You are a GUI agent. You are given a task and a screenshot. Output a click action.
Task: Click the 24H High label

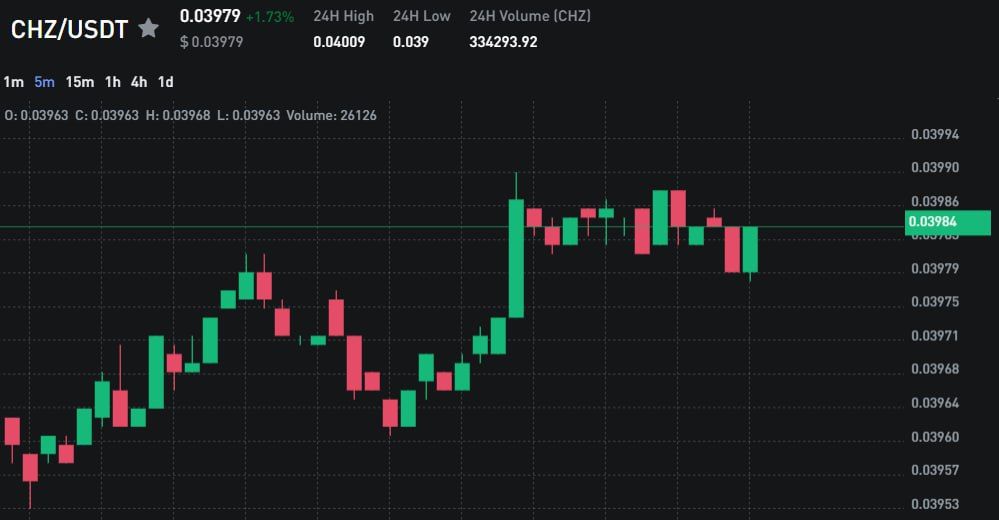[343, 17]
